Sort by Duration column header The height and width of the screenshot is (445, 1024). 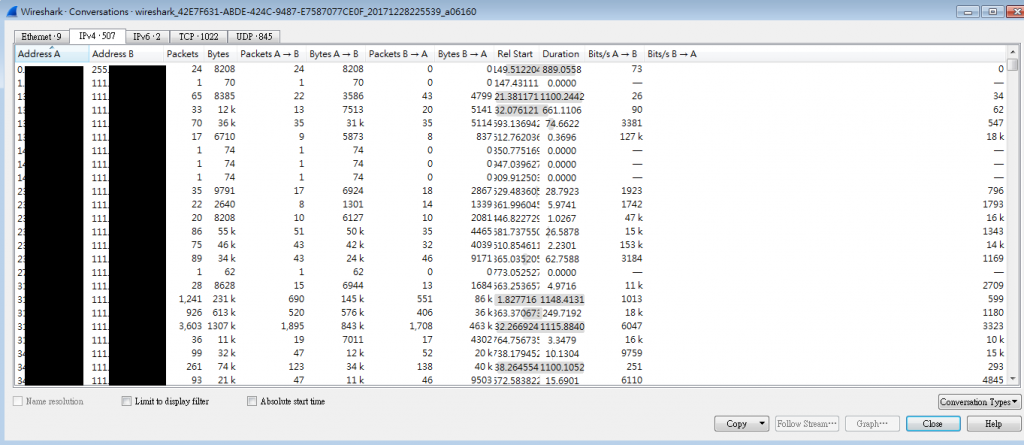(x=561, y=54)
